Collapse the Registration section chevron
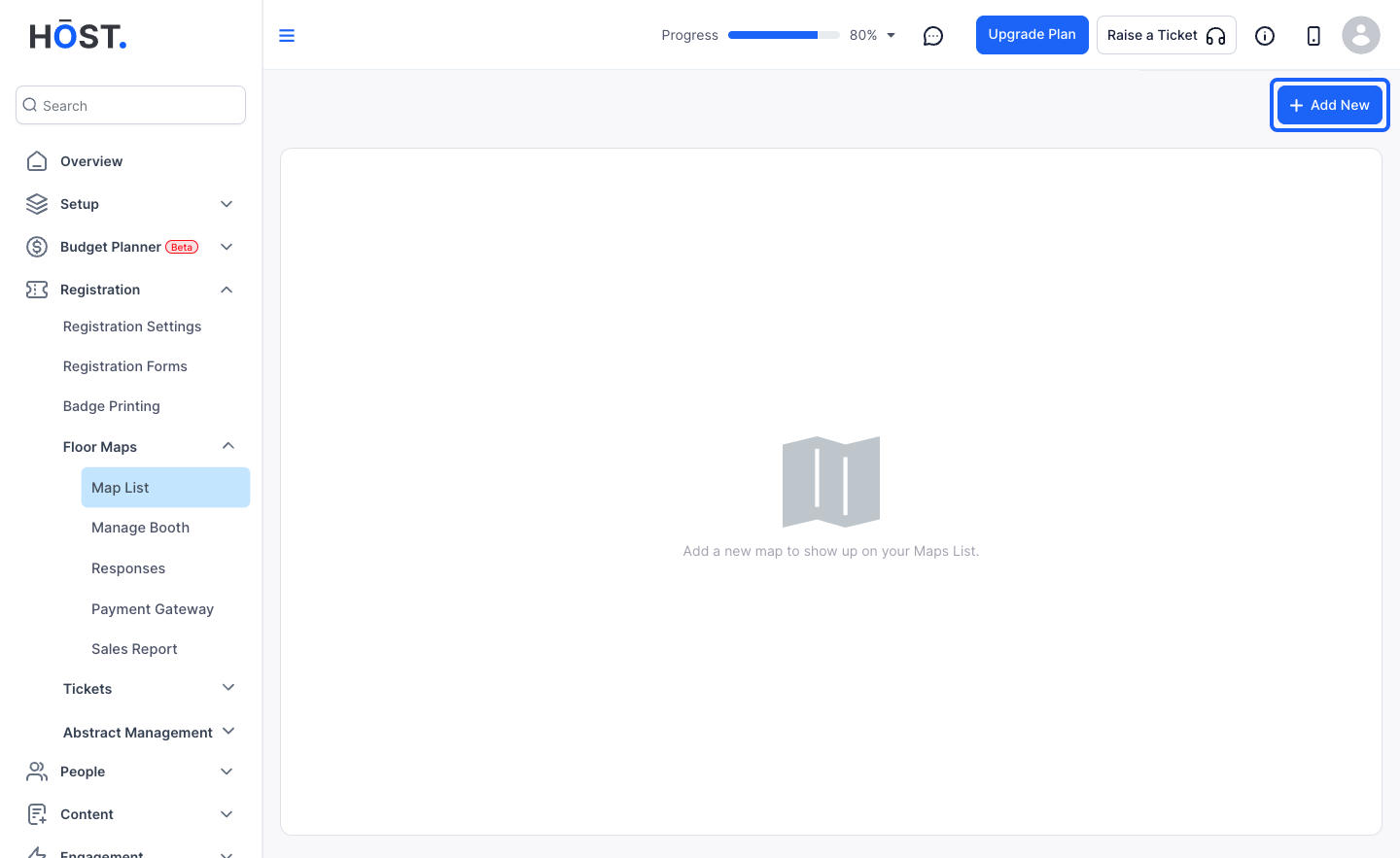Image resolution: width=1400 pixels, height=858 pixels. 227,290
